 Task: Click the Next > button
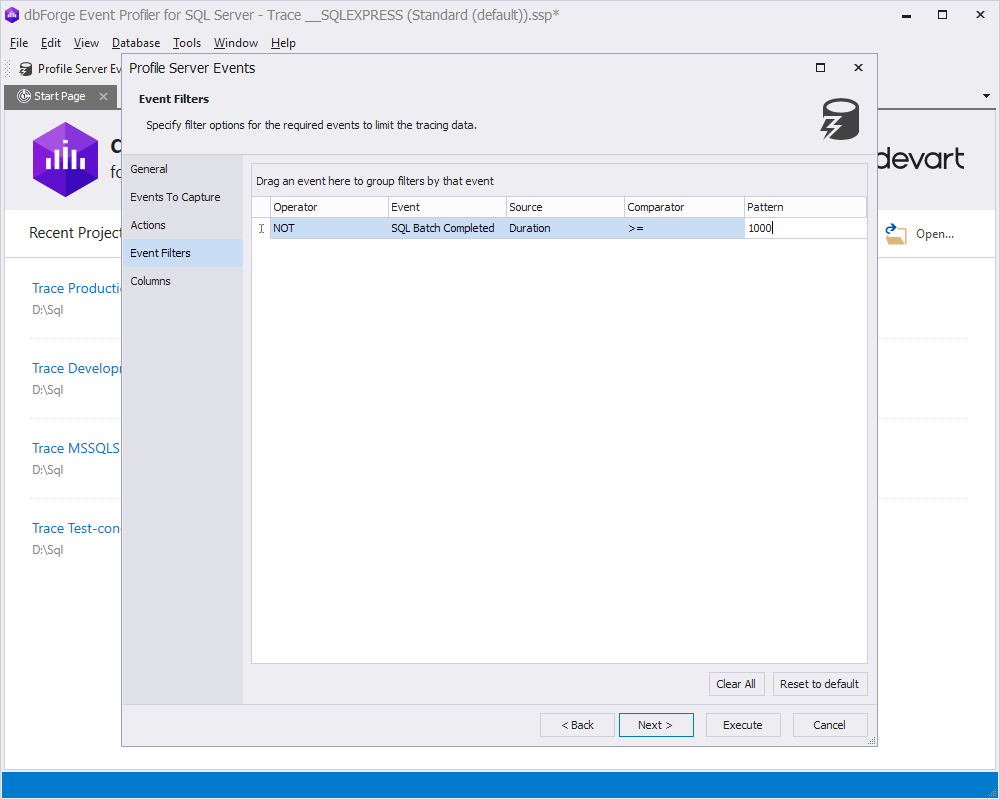tap(656, 725)
